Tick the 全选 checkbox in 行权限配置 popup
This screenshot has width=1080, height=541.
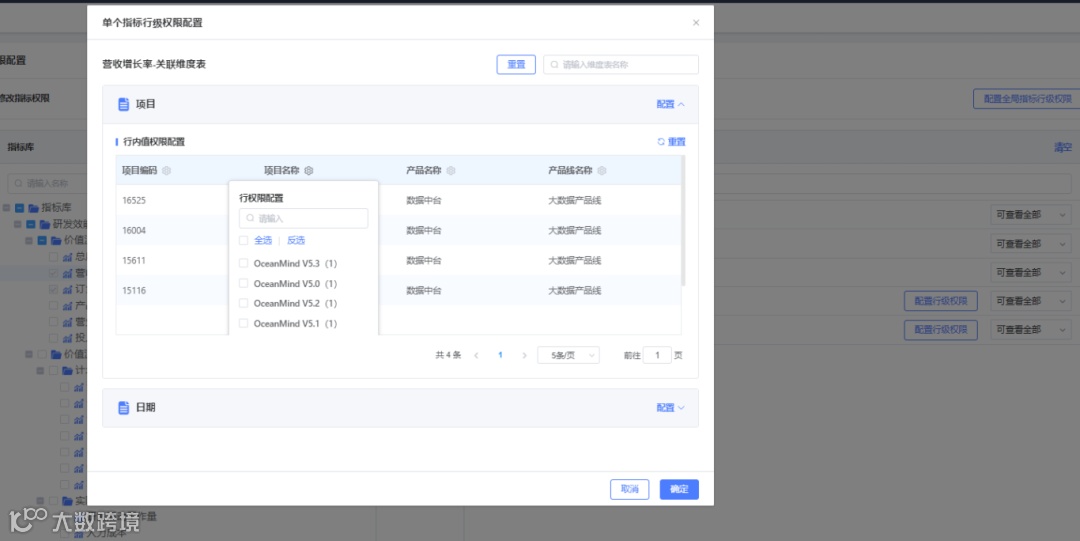(243, 241)
